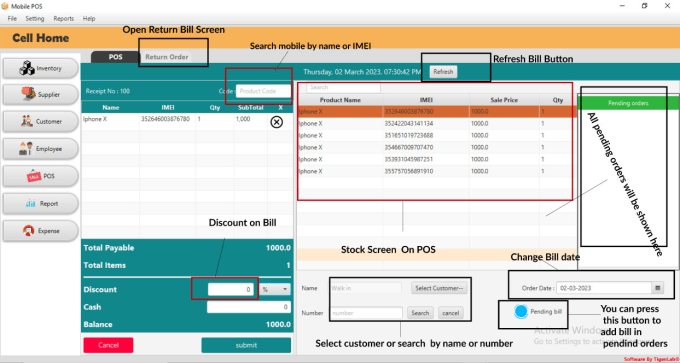680x363 pixels.
Task: Click the bill table SubTotal header
Action: pos(251,108)
